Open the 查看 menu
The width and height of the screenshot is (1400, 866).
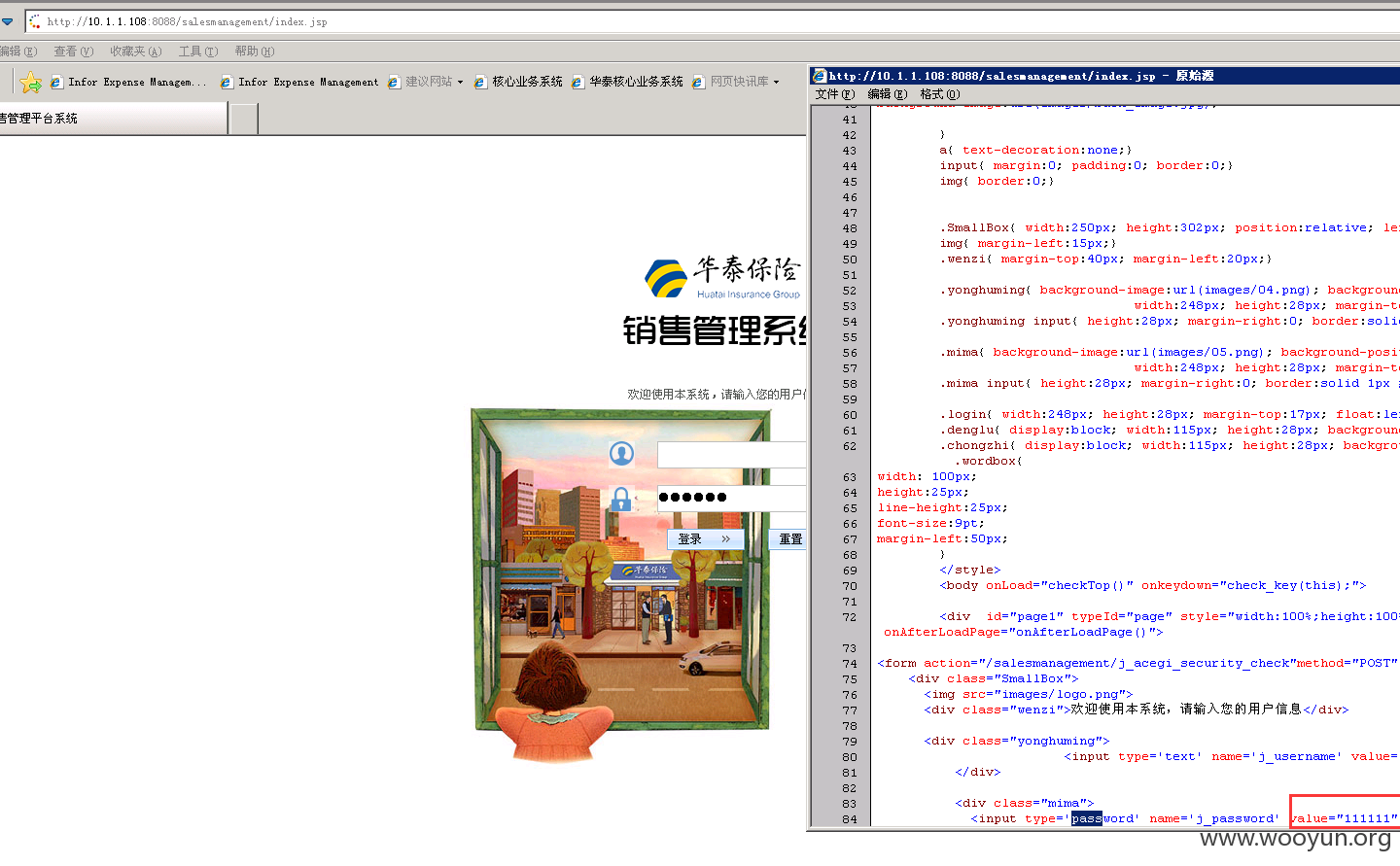[x=74, y=52]
